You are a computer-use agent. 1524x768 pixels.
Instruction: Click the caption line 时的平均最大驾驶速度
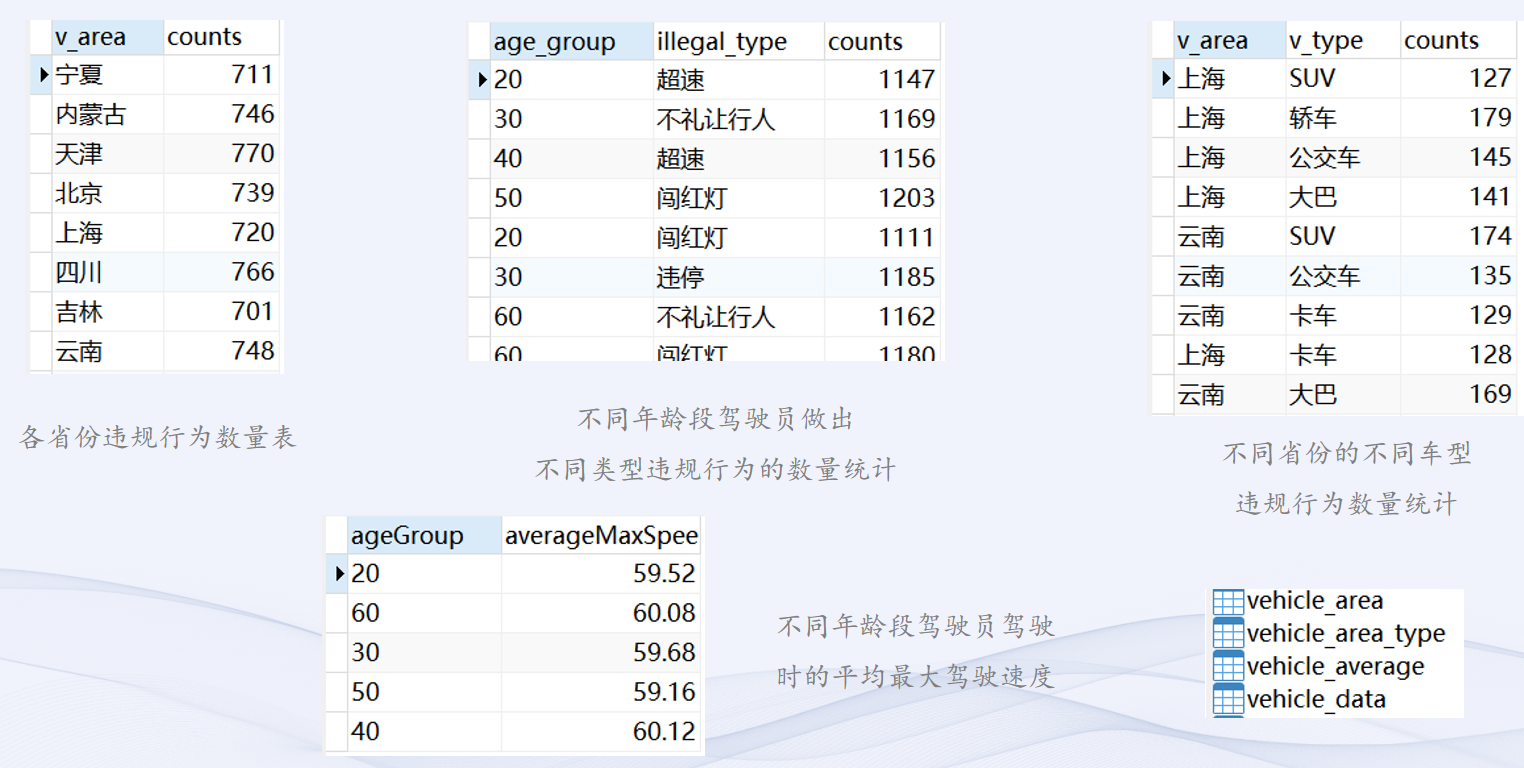pyautogui.click(x=915, y=677)
